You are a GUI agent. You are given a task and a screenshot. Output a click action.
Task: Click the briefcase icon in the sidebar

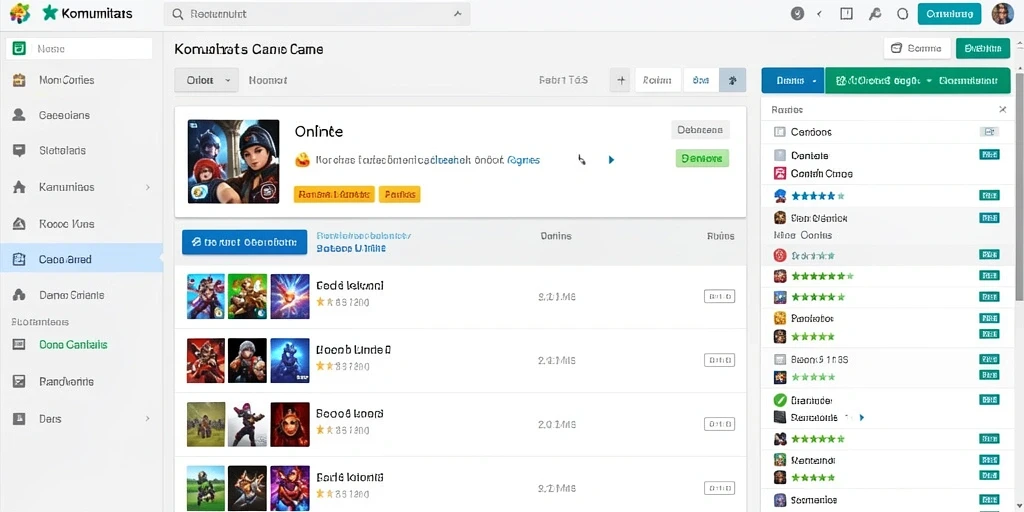[19, 80]
